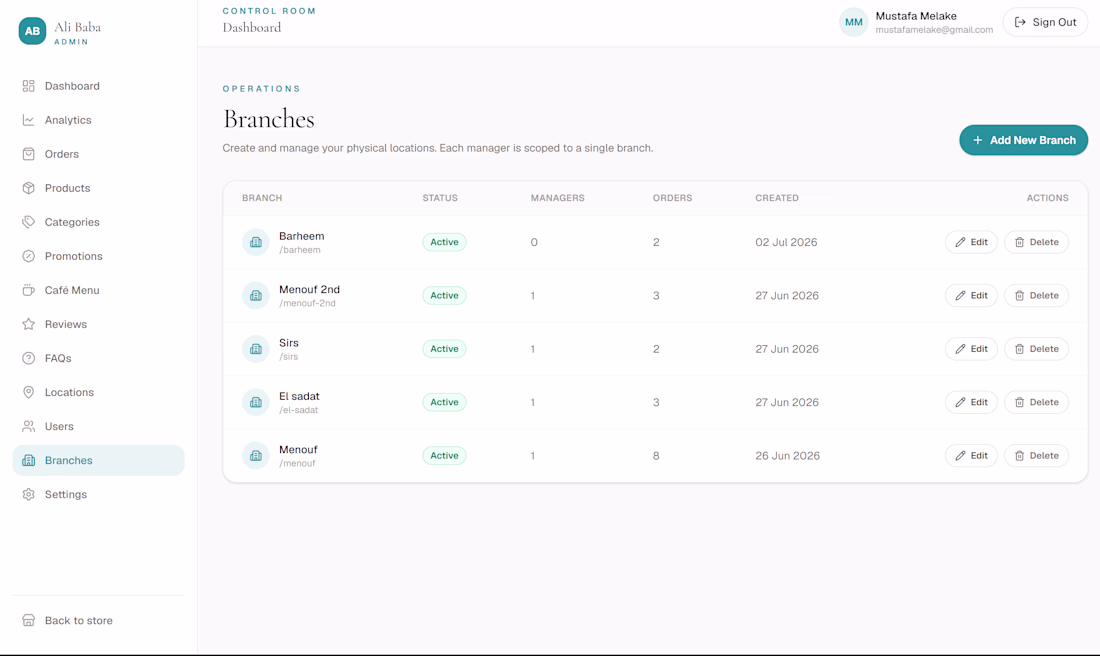Image resolution: width=1100 pixels, height=656 pixels.
Task: Click the sign out arrow icon
Action: tap(1020, 22)
